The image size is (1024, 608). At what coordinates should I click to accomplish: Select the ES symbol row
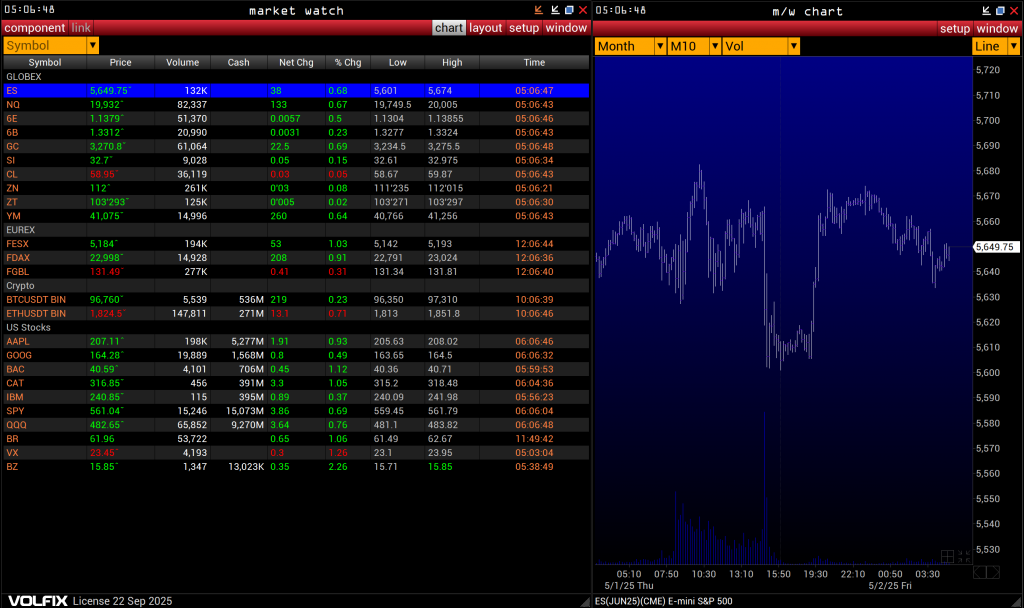(296, 90)
